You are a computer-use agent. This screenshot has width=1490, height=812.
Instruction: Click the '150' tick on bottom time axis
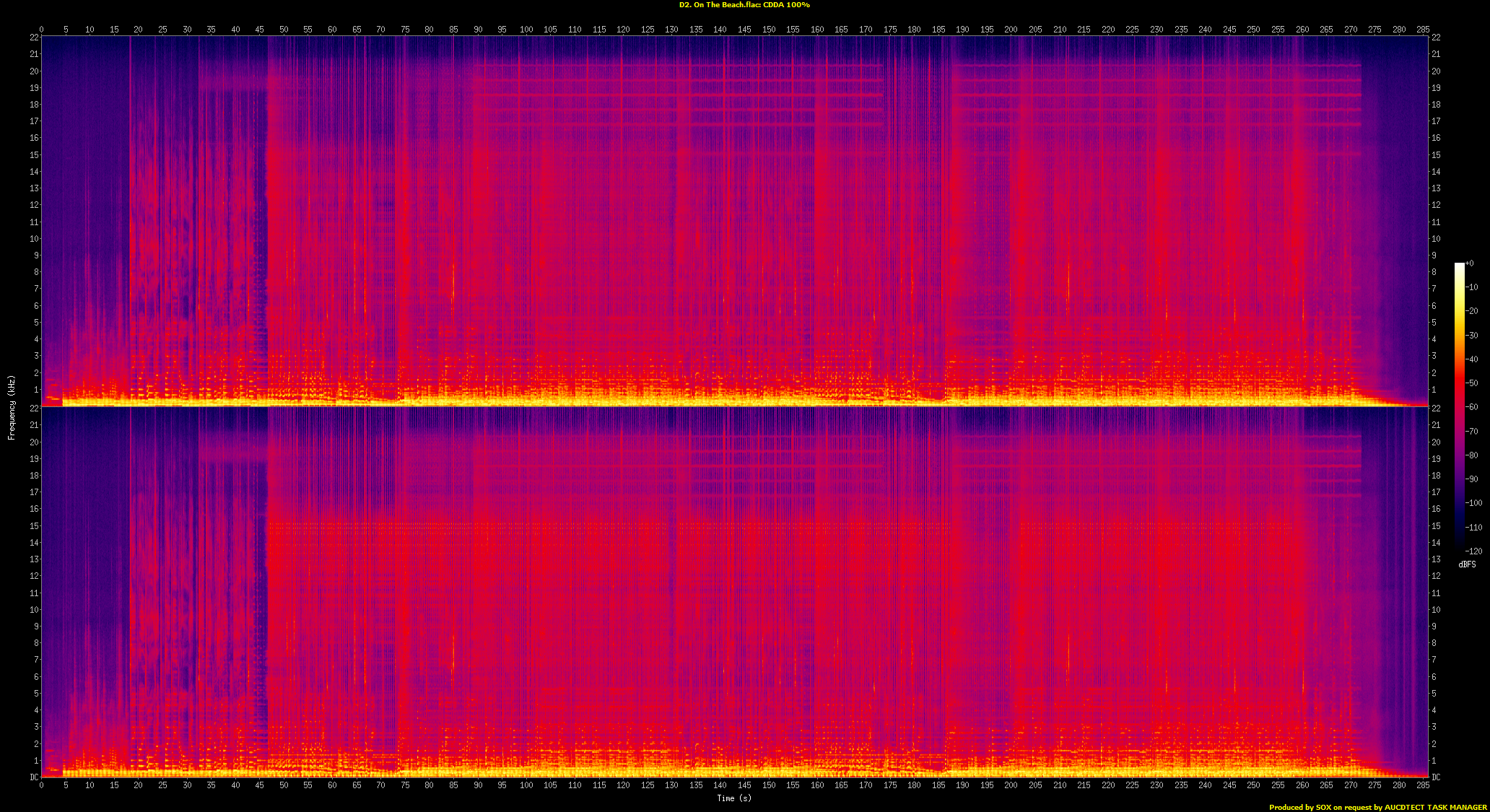[x=769, y=785]
